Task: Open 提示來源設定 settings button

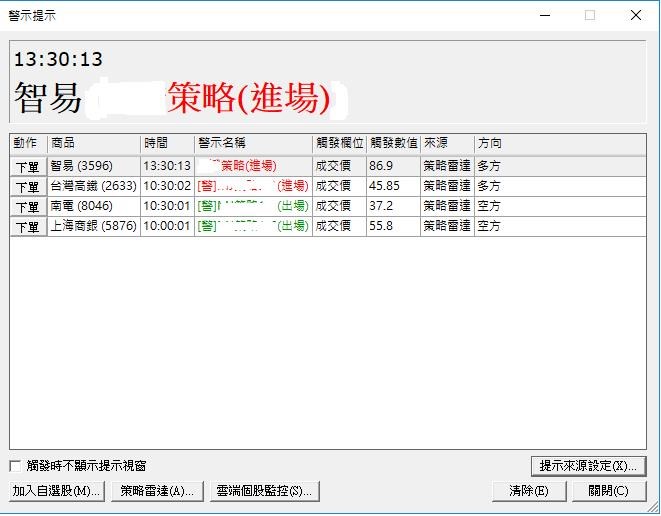Action: 588,466
